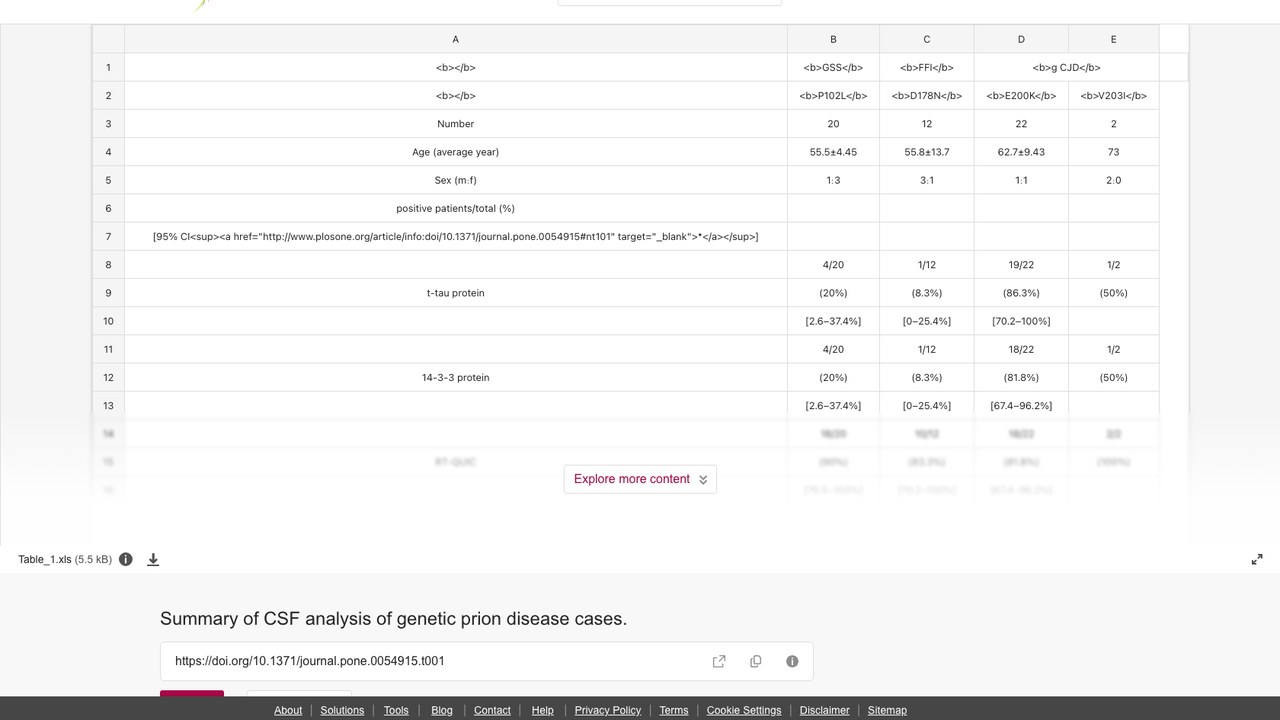Click the '[67.4–96.2%]' cell
1280x720 pixels.
pos(1021,405)
